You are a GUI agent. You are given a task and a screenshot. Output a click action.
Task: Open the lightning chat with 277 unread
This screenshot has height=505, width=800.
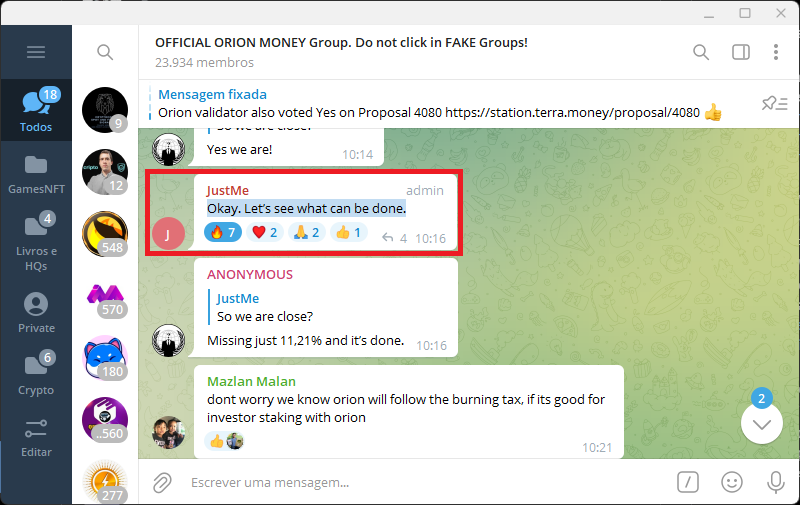click(x=105, y=482)
